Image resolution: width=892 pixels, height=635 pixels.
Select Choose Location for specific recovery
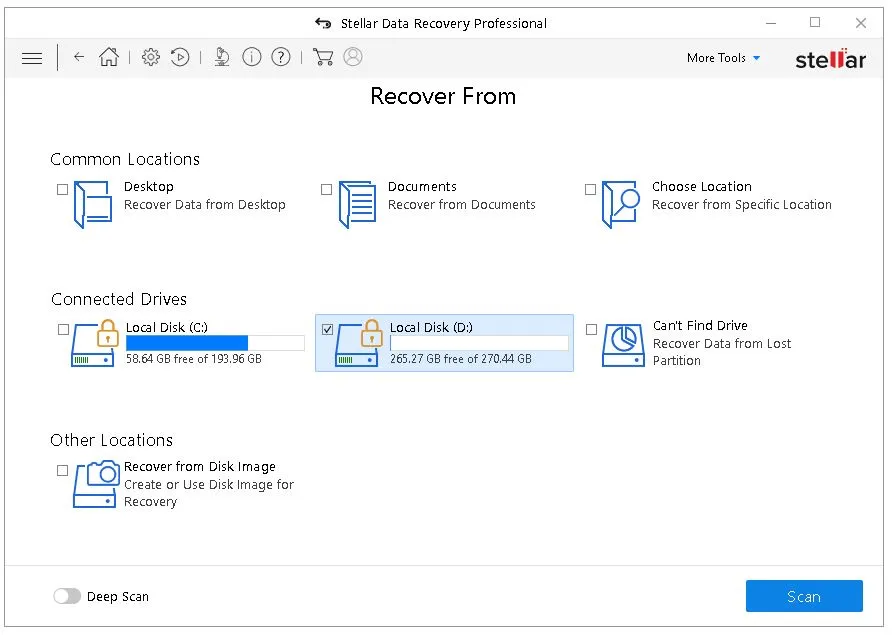pyautogui.click(x=590, y=188)
